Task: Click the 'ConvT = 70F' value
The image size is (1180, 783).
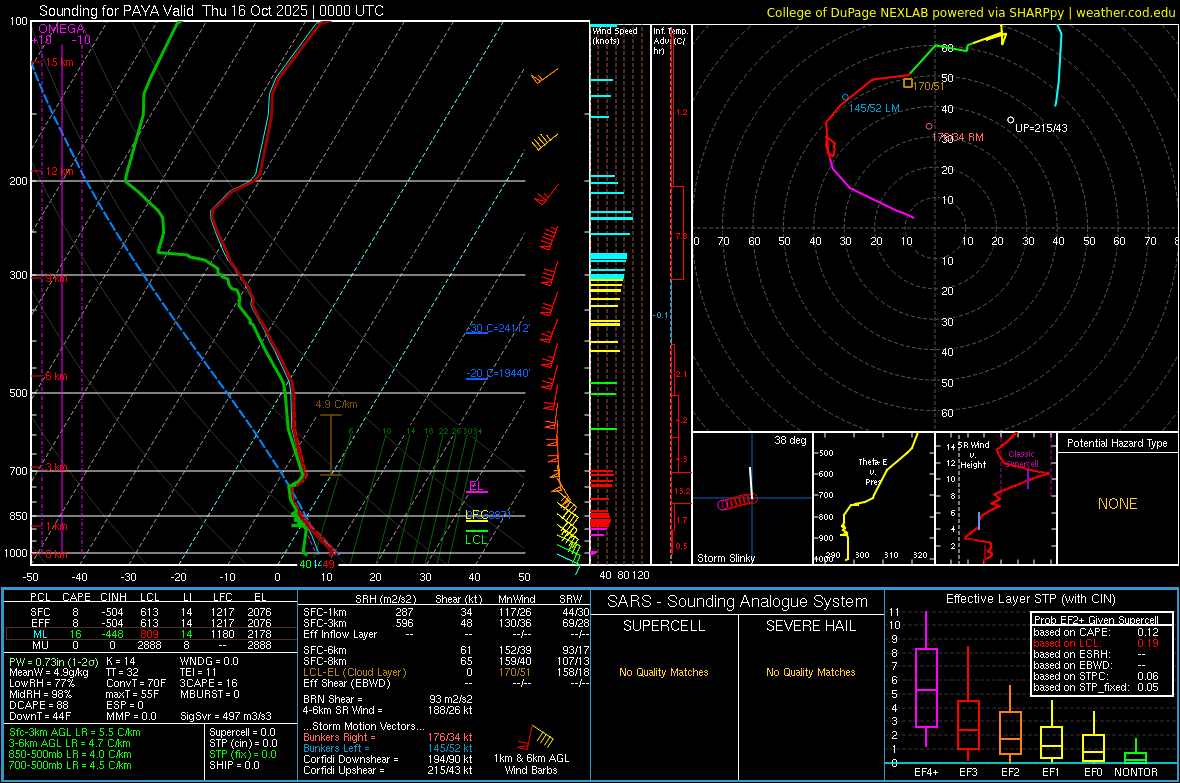Action: coord(136,684)
